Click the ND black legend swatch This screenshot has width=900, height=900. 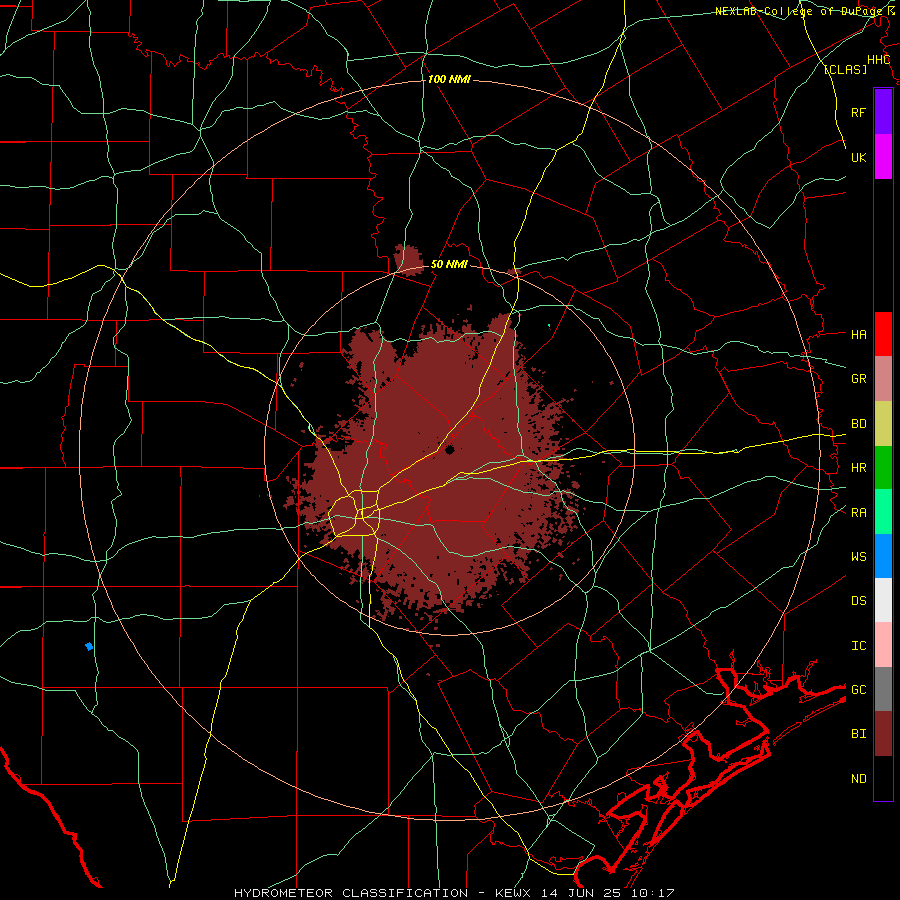click(x=883, y=778)
